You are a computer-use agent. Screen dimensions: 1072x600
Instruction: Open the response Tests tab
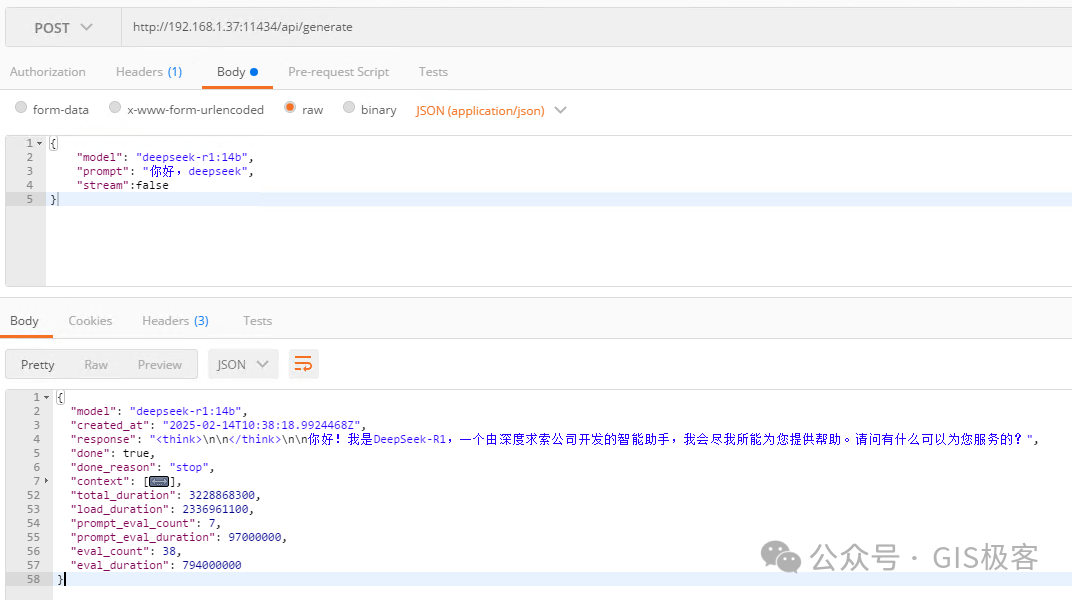258,321
